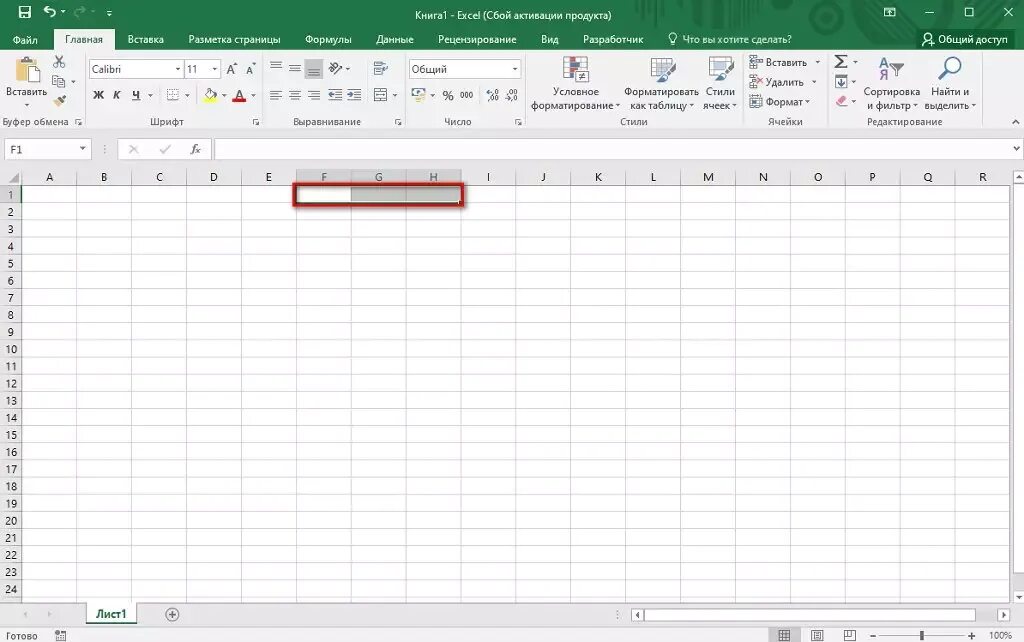Switch to Разметка страницы tab

[234, 39]
